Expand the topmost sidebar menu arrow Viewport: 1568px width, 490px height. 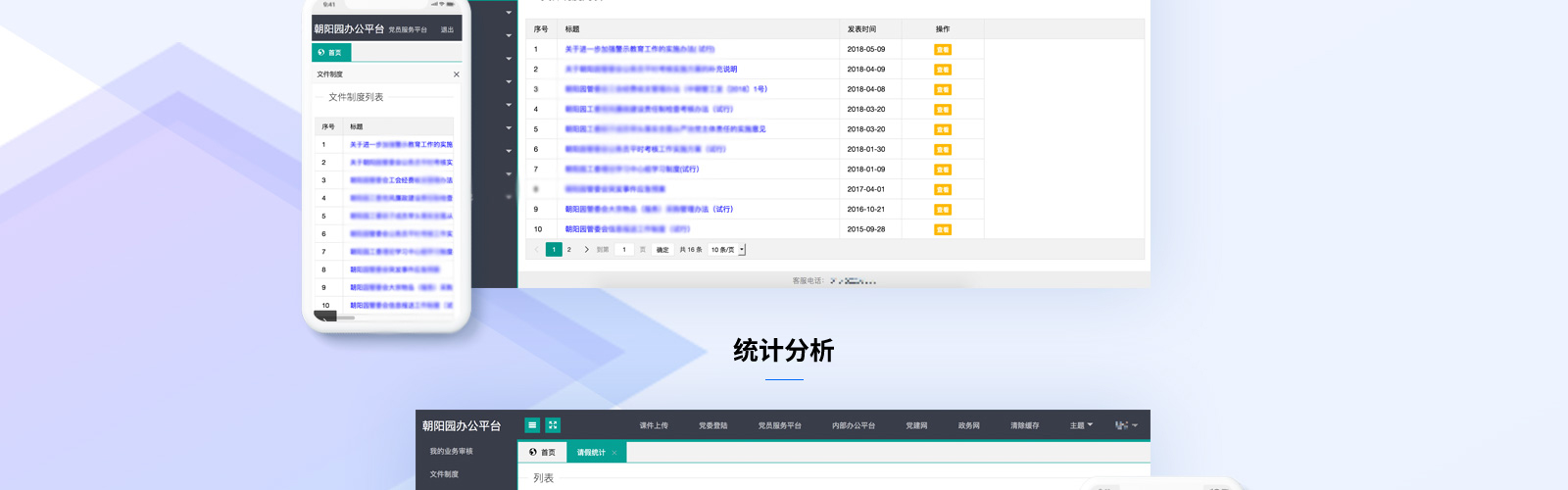tap(509, 13)
